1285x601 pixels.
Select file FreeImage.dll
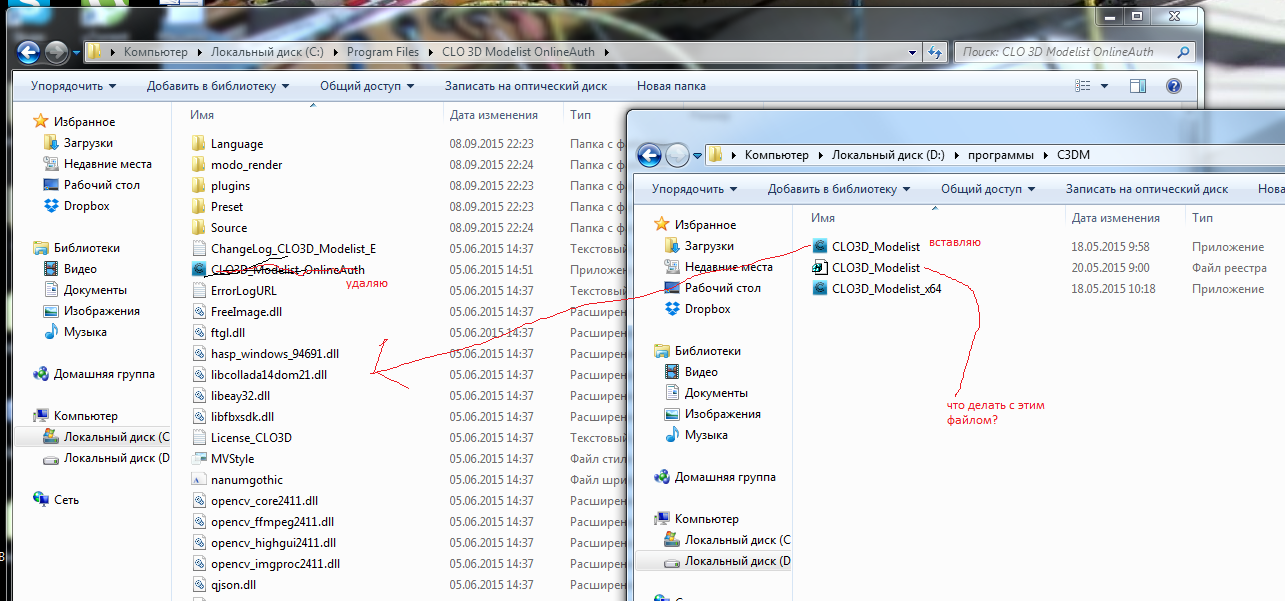click(246, 312)
